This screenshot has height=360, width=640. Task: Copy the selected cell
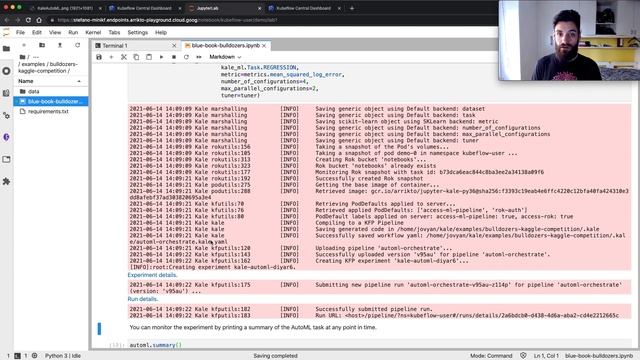click(x=136, y=57)
